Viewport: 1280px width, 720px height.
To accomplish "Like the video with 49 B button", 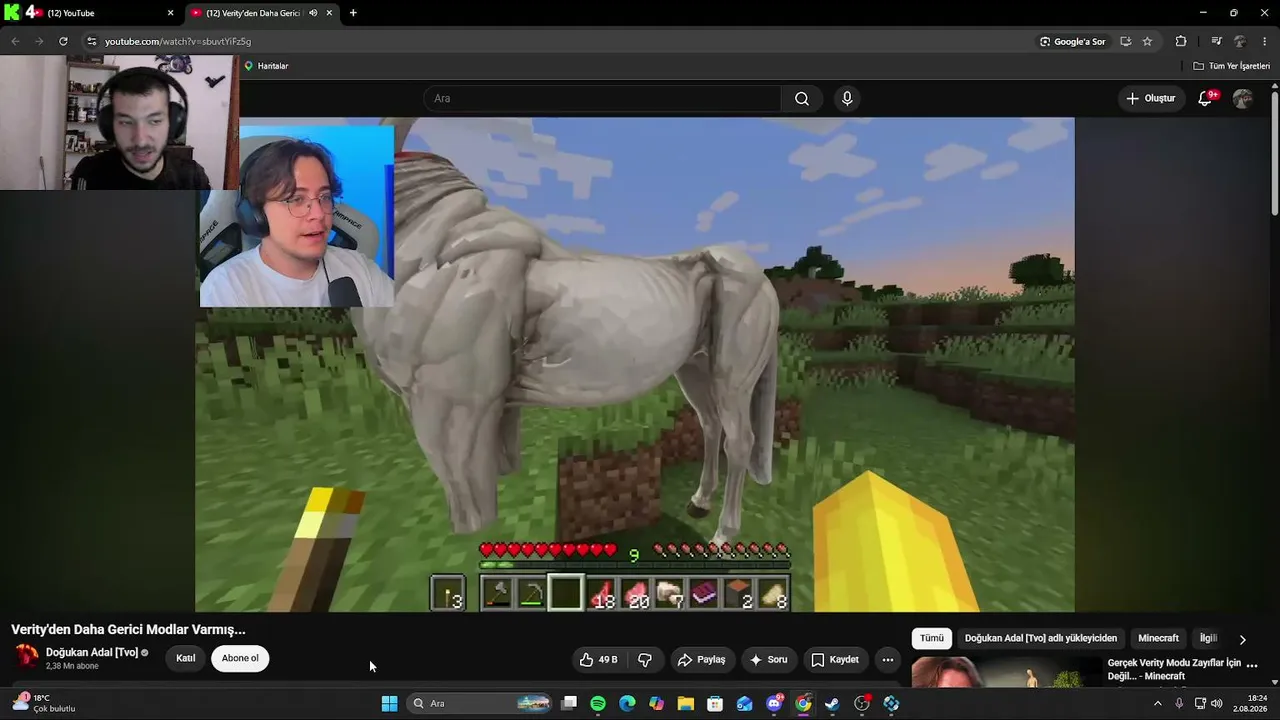I will point(599,660).
